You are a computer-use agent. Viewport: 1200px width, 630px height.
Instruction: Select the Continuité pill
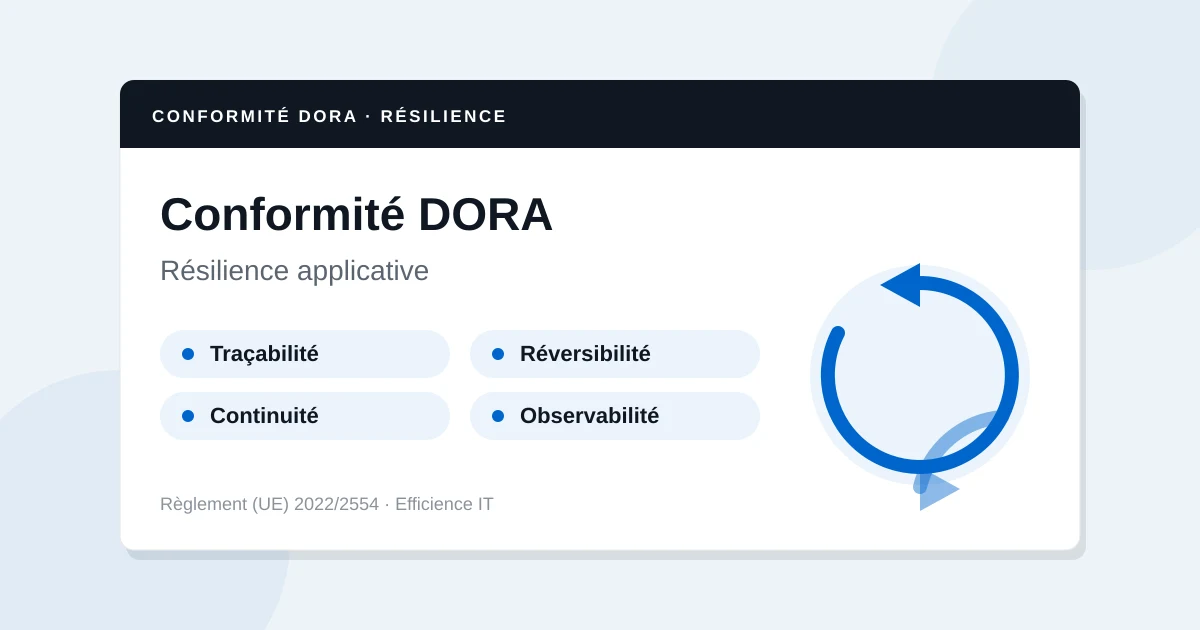coord(305,416)
